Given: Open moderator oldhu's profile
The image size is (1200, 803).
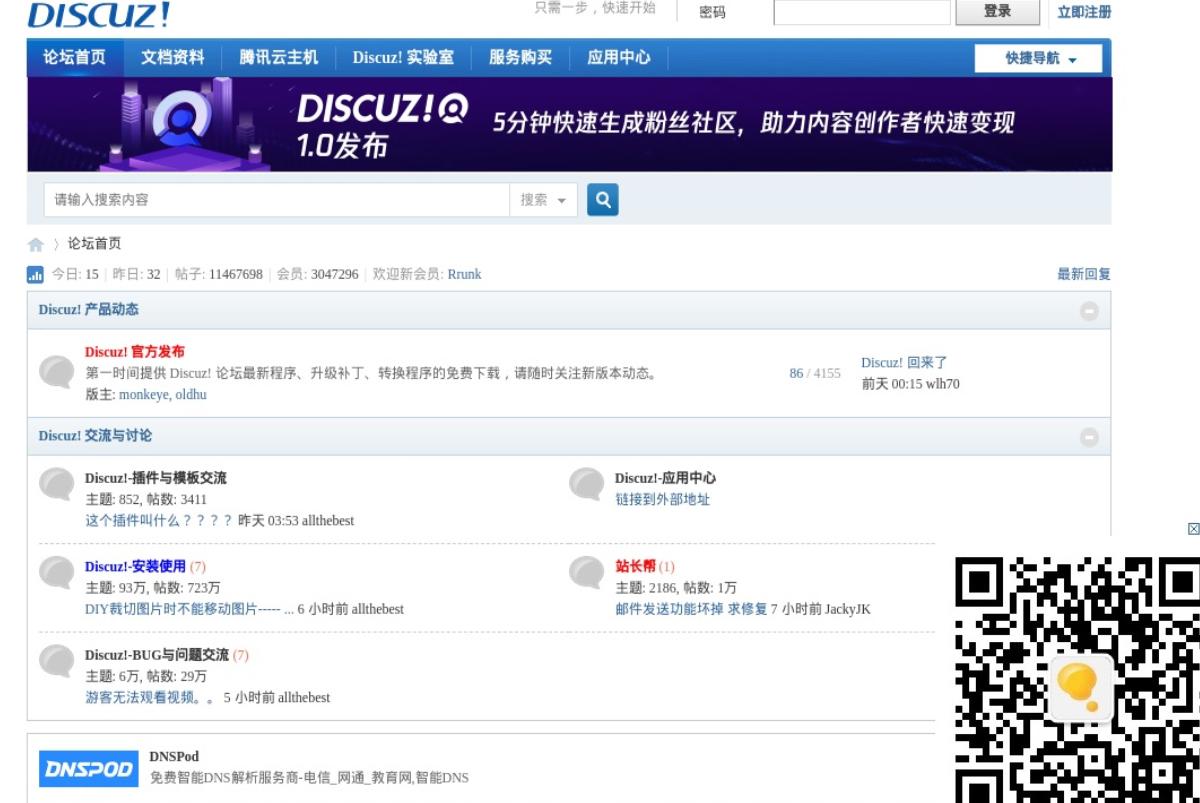Looking at the screenshot, I should tap(191, 395).
